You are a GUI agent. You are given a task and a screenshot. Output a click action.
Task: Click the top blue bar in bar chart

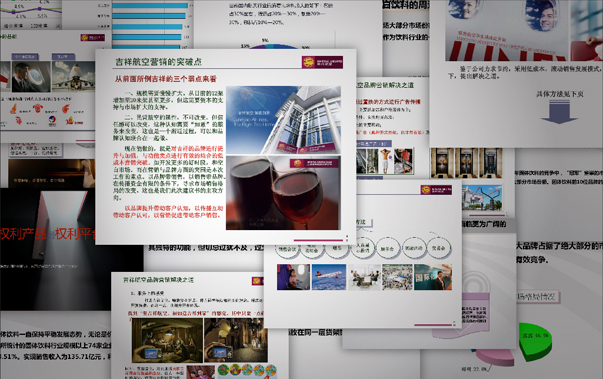[150, 6]
